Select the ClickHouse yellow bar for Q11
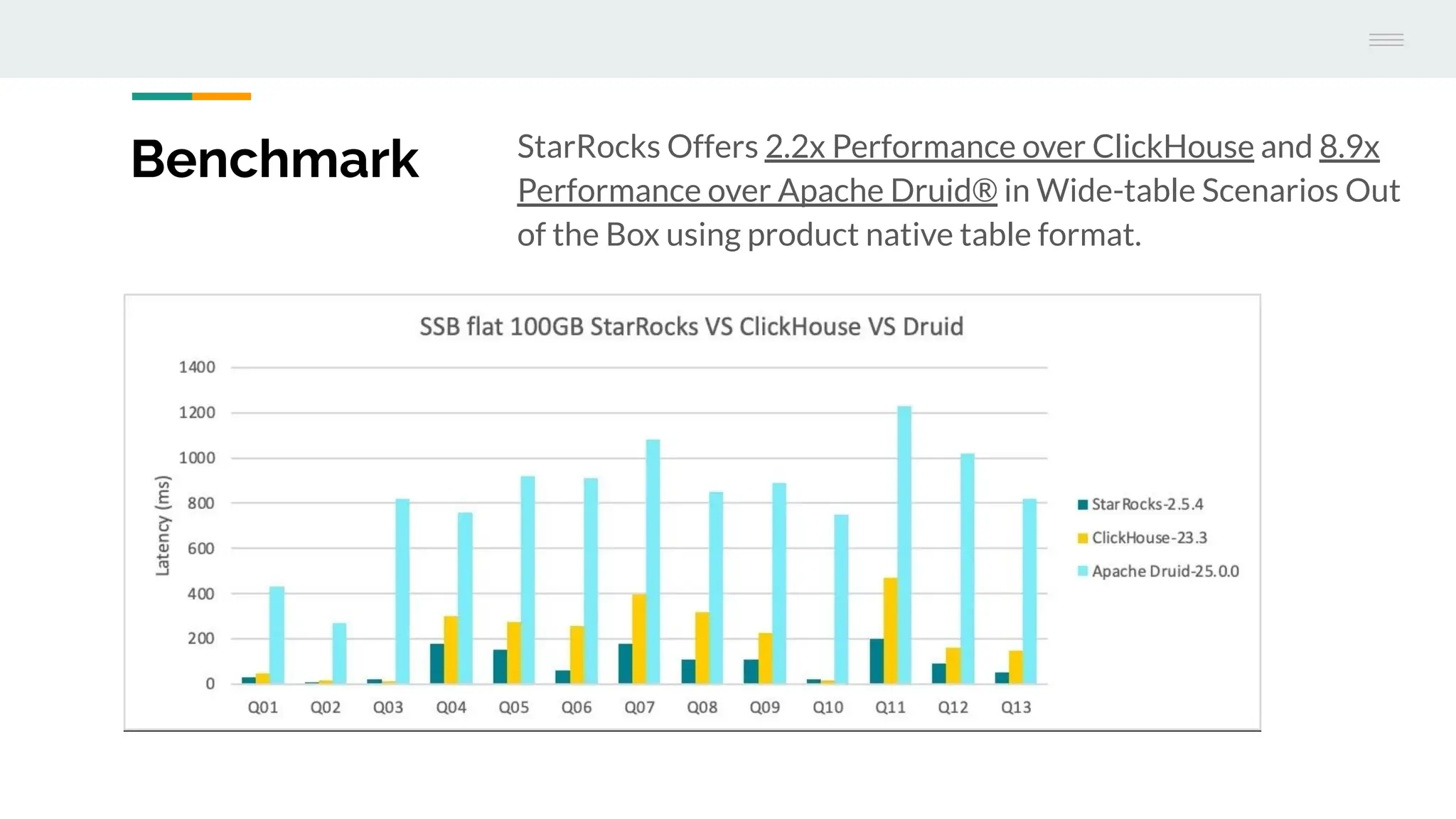1456x819 pixels. pyautogui.click(x=890, y=631)
